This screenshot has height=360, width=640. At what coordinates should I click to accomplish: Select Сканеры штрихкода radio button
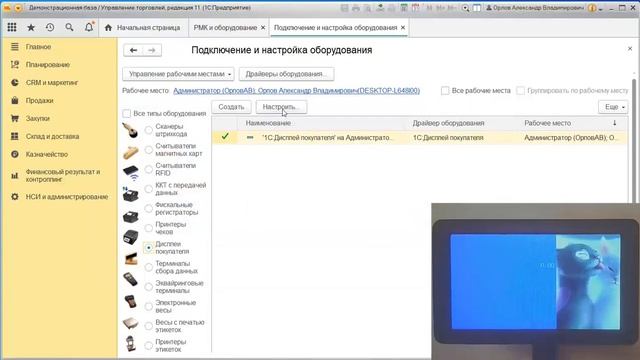click(x=149, y=130)
